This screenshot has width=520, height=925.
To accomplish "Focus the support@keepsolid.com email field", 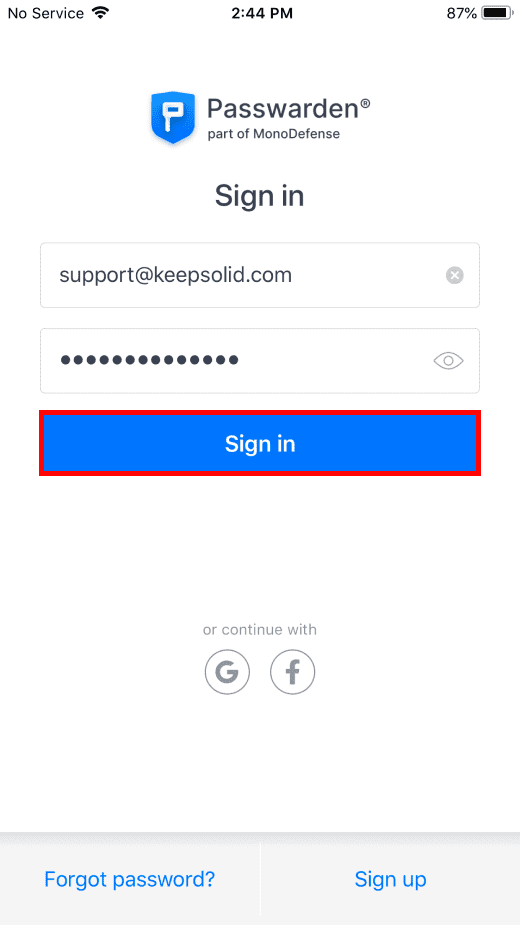I will 260,275.
